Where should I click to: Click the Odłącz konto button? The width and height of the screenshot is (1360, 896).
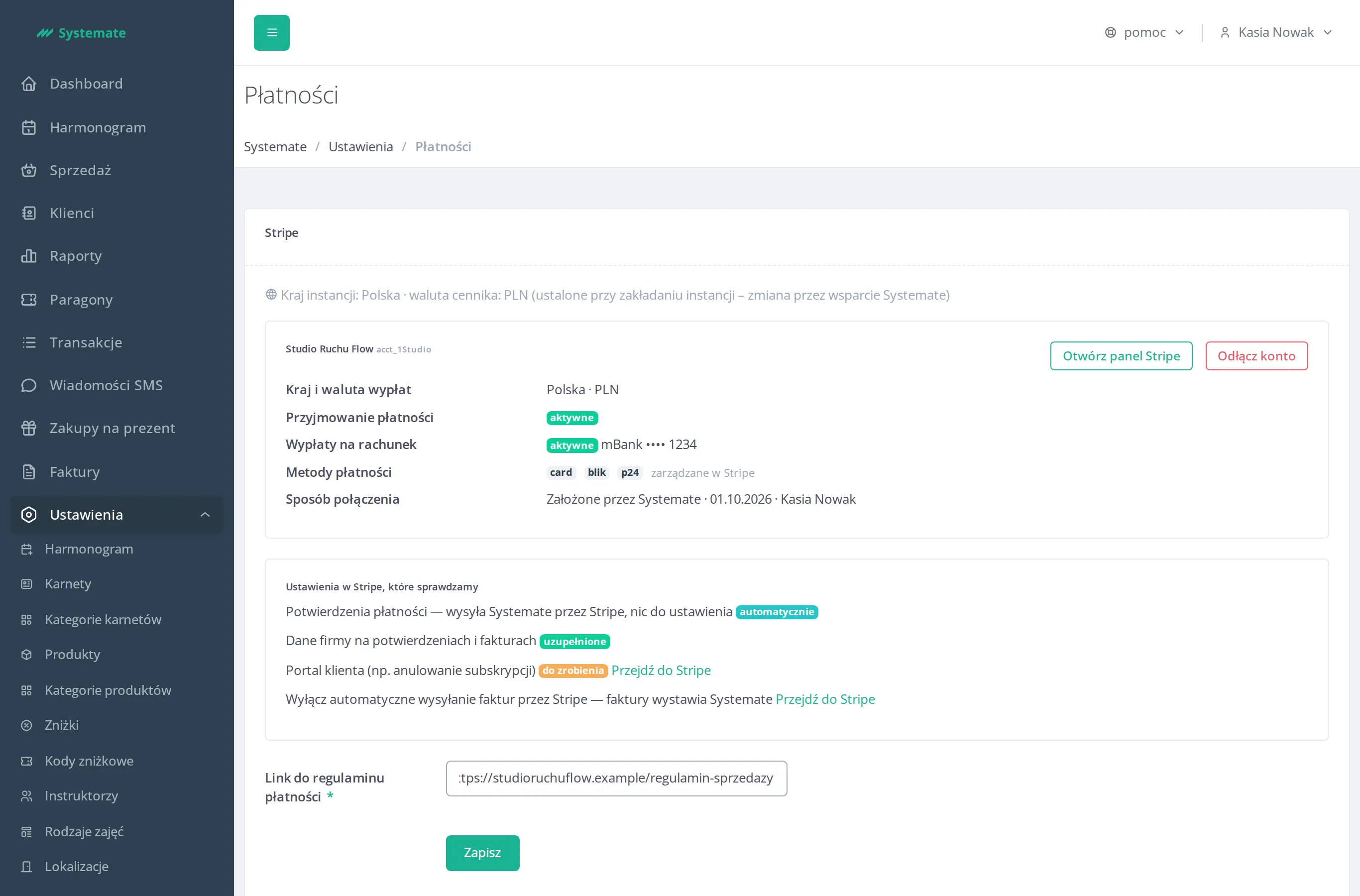(x=1256, y=356)
